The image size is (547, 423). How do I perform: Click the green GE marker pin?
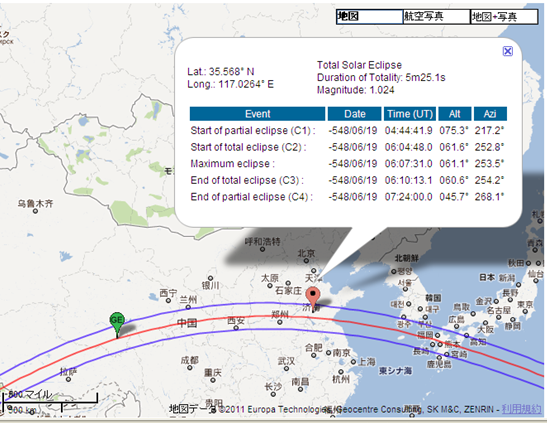[117, 323]
